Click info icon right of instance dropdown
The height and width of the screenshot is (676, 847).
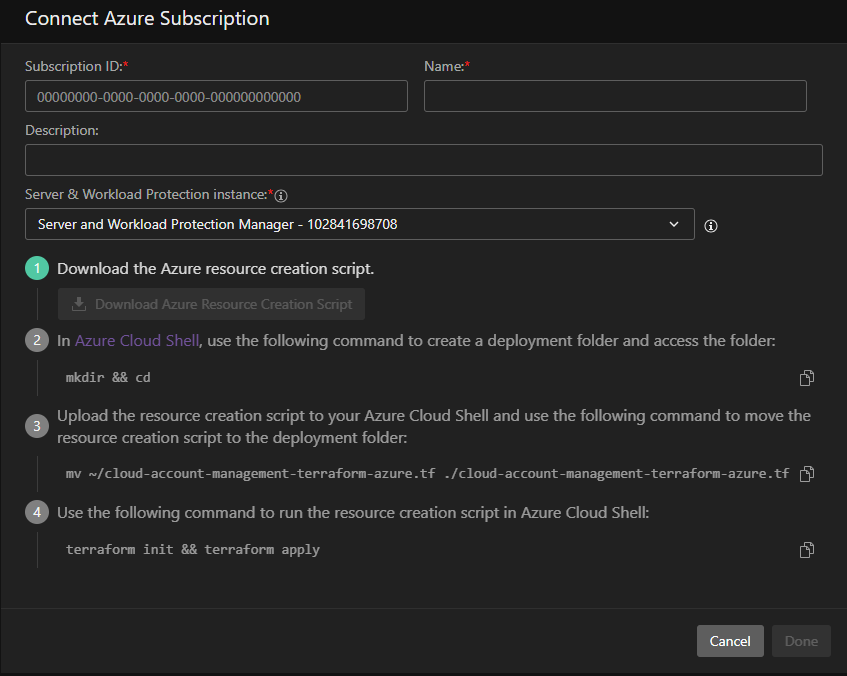click(711, 226)
